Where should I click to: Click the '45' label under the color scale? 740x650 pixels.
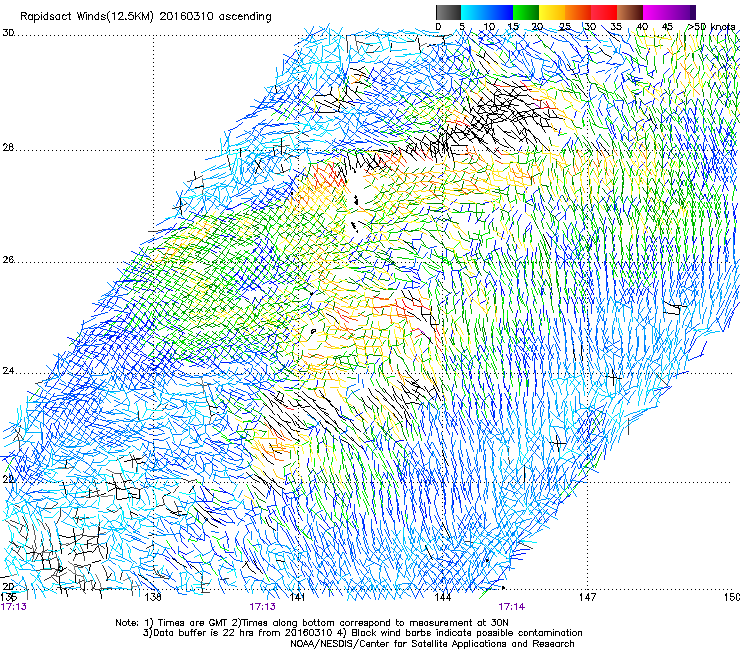pyautogui.click(x=667, y=27)
